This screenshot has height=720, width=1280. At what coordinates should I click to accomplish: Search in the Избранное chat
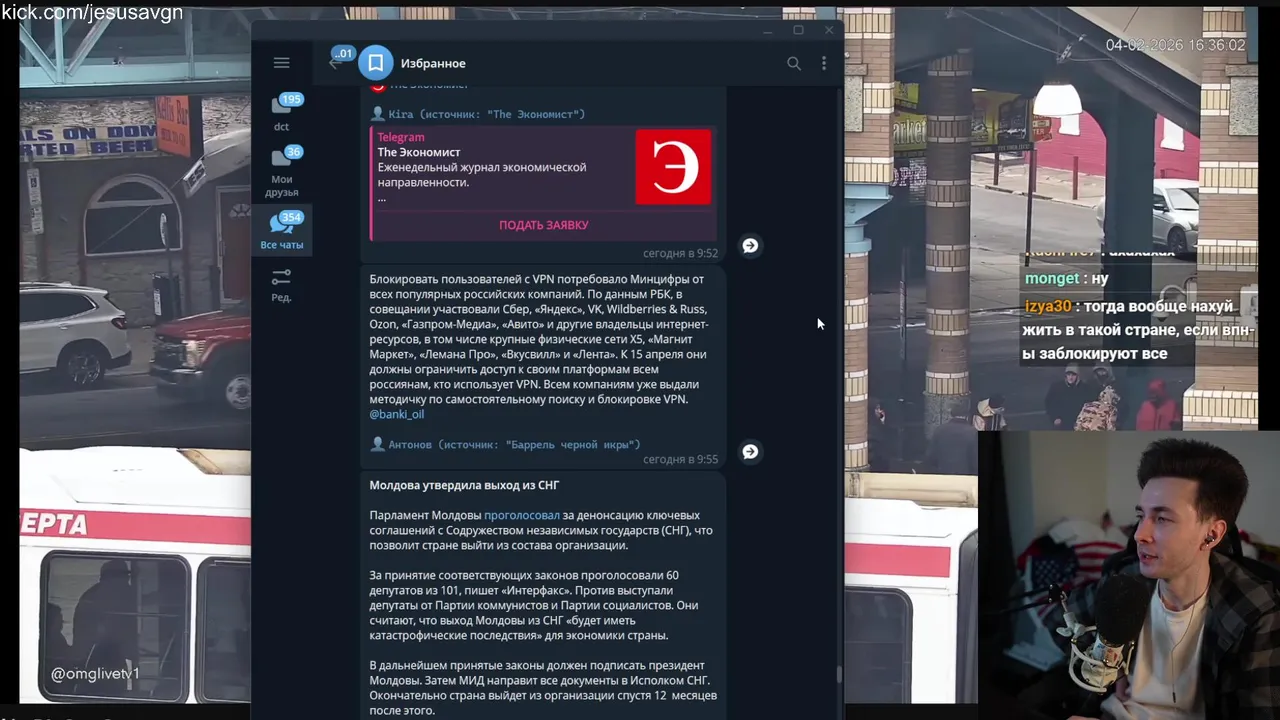(794, 63)
